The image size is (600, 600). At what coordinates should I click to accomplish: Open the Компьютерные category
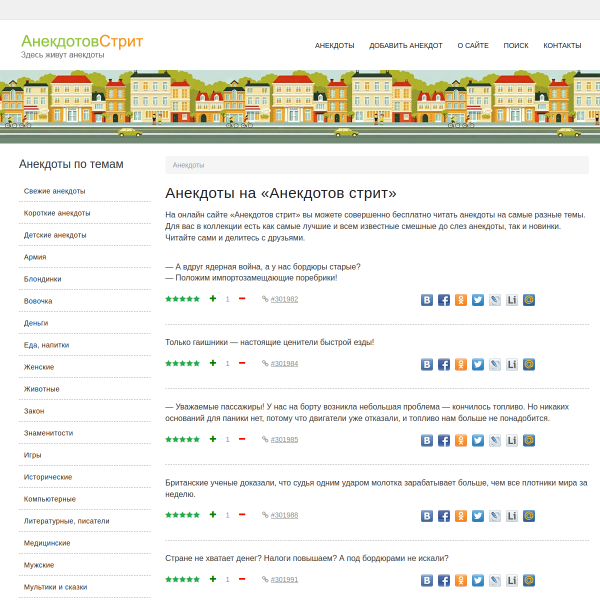[50, 499]
